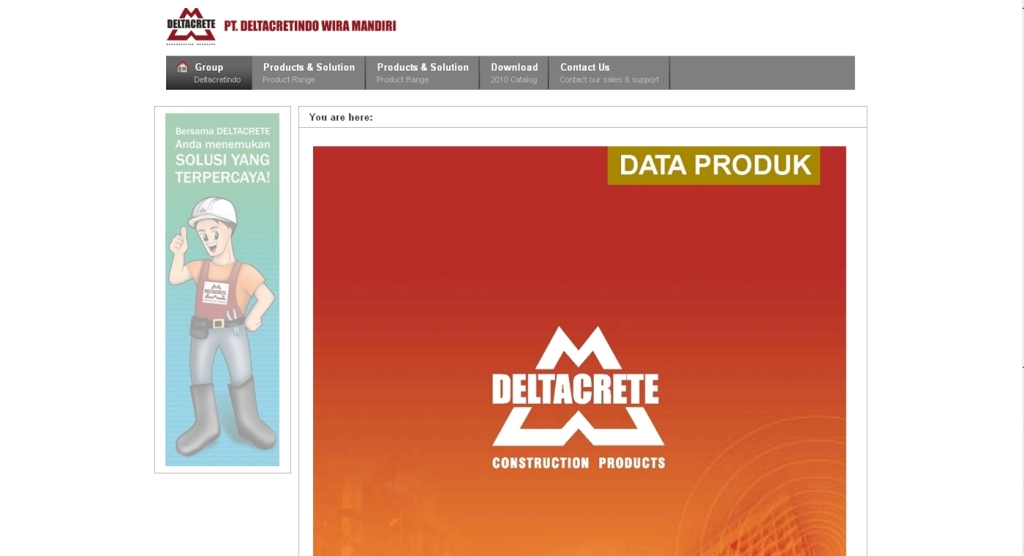This screenshot has height=556, width=1024.
Task: Click the mascot's thumbs-up hand
Action: tap(178, 241)
